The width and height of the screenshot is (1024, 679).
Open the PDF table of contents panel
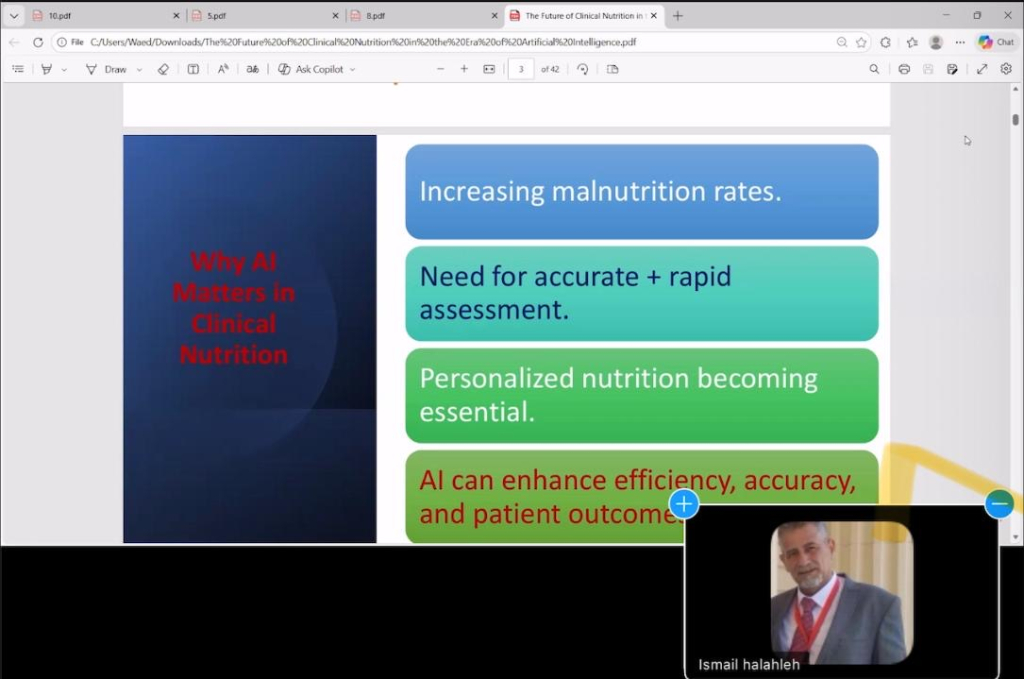(x=17, y=69)
